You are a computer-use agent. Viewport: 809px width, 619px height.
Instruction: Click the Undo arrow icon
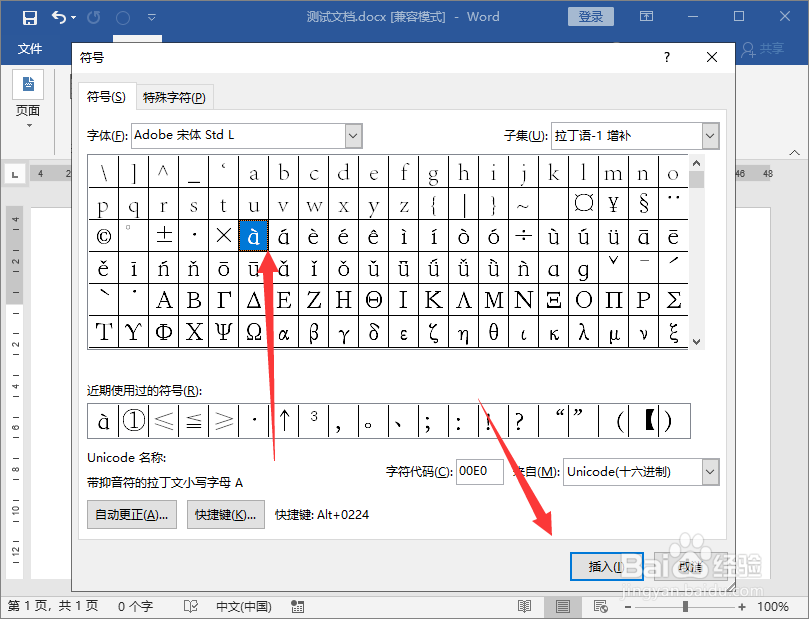[59, 18]
